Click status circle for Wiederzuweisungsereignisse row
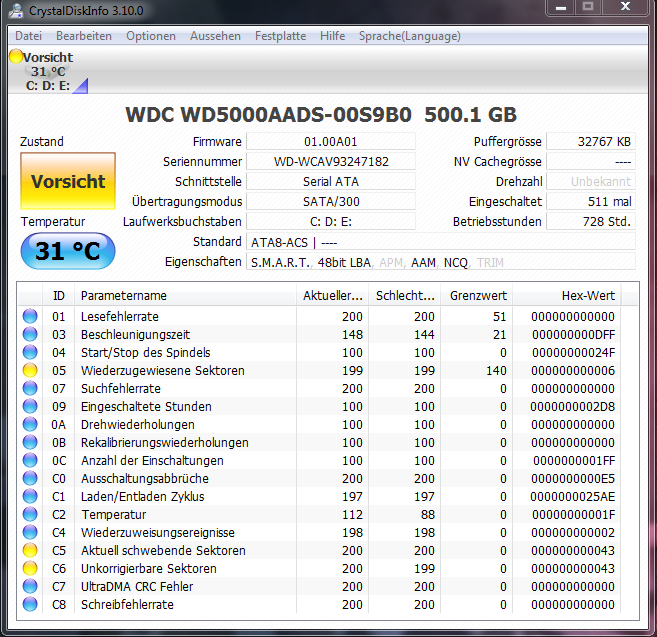Screen dimensions: 657x637 coord(30,532)
